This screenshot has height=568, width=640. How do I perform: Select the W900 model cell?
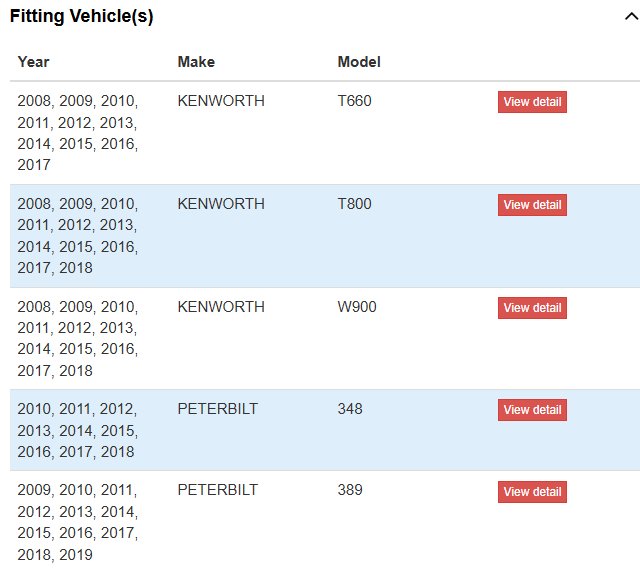tap(357, 306)
